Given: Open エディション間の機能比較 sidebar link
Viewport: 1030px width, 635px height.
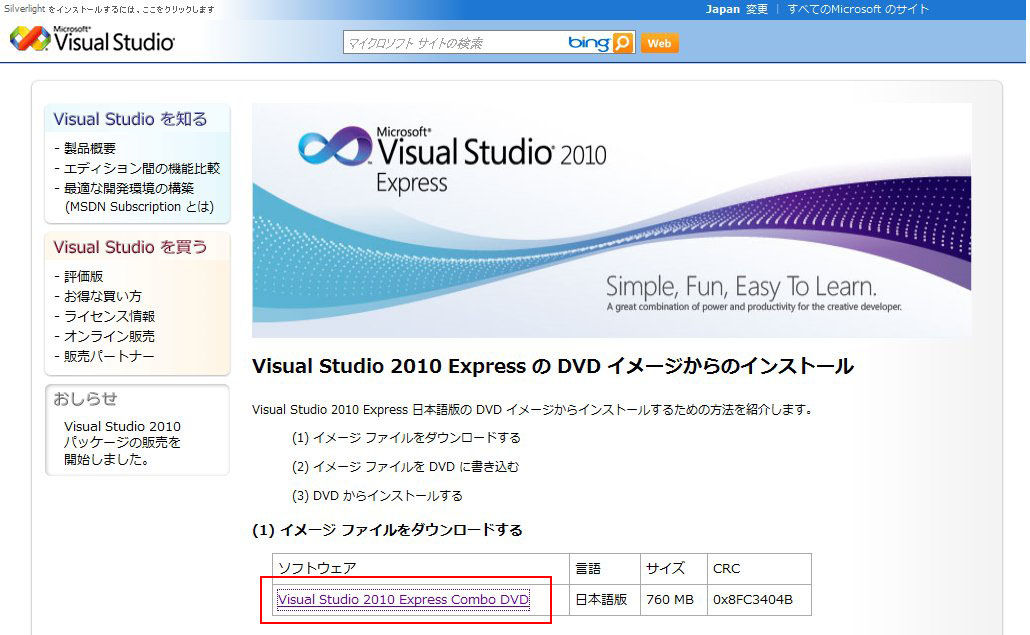Looking at the screenshot, I should pyautogui.click(x=142, y=168).
